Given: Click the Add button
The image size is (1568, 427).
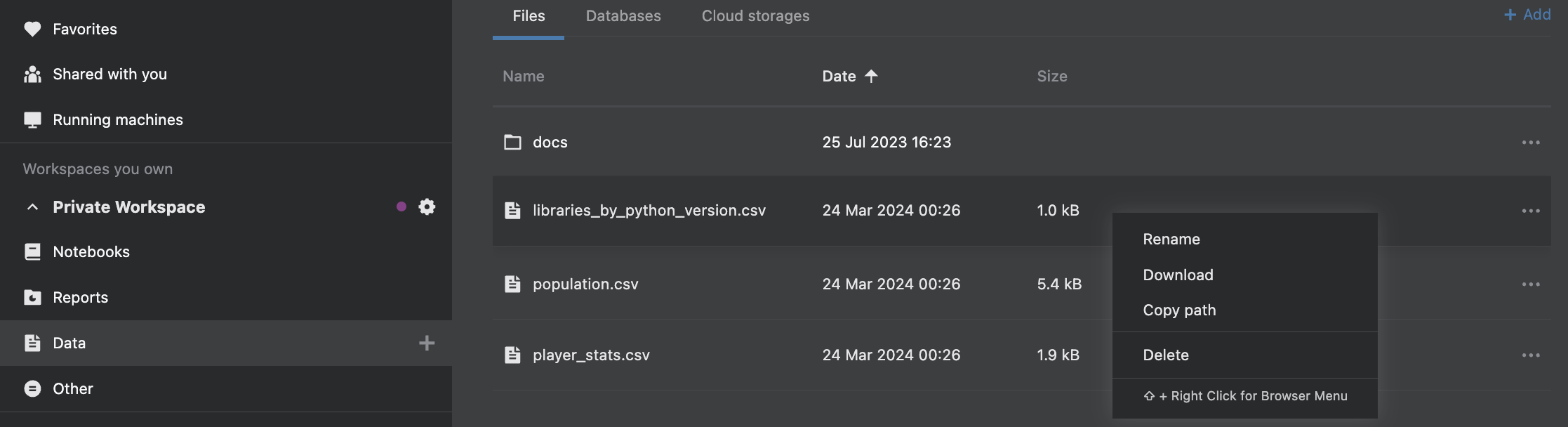Looking at the screenshot, I should coord(1527,15).
